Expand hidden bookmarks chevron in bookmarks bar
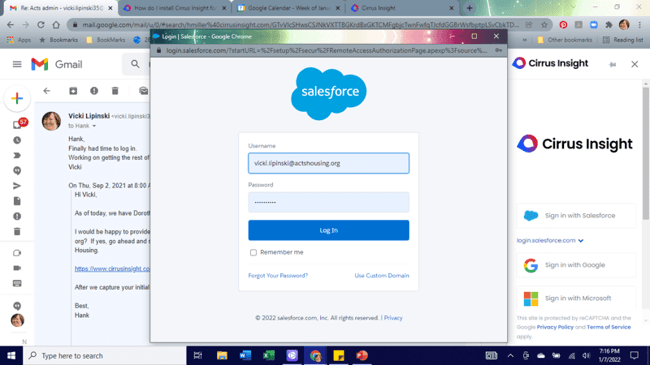 525,40
